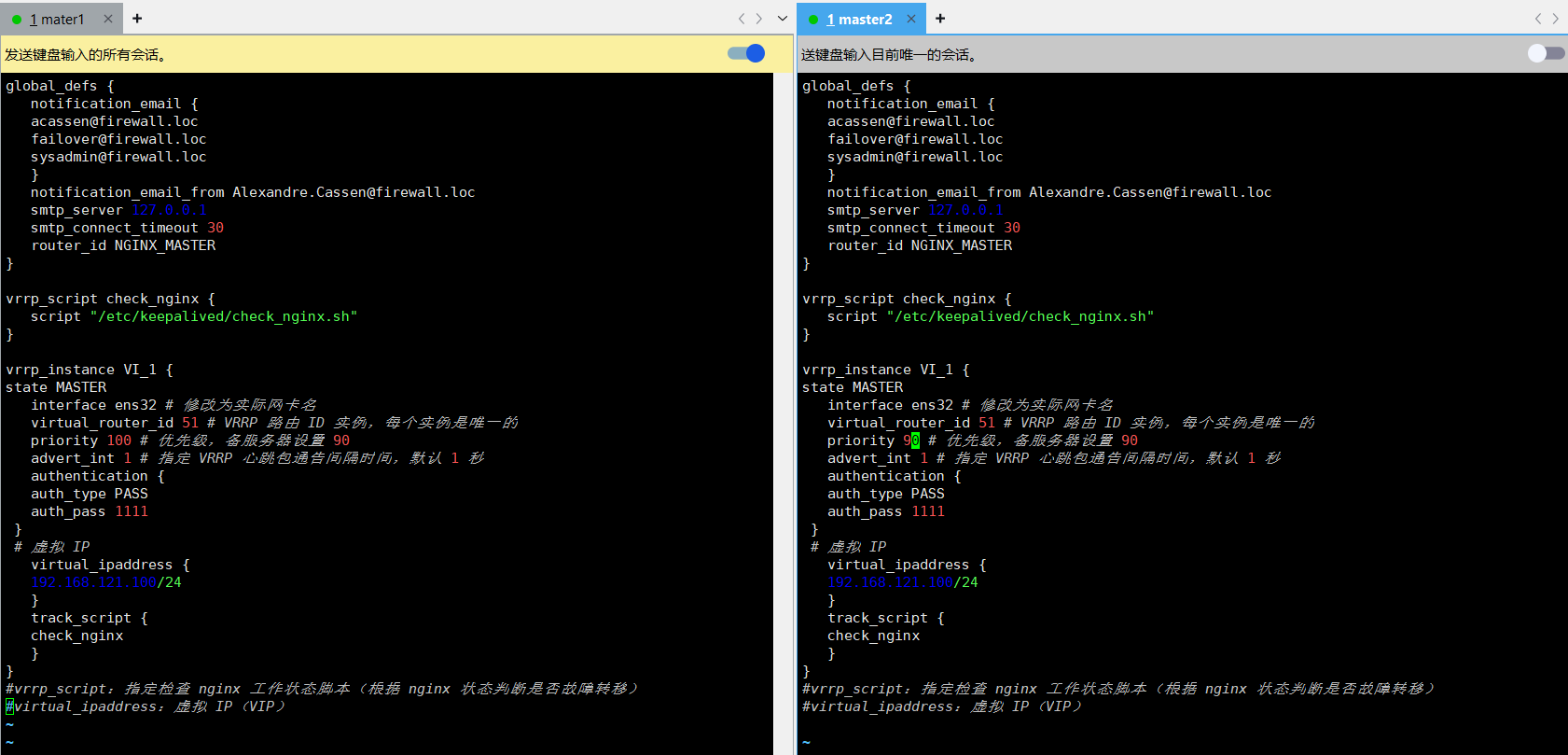Viewport: 1568px width, 755px height.
Task: Close the mater1 tab
Action: (x=108, y=19)
